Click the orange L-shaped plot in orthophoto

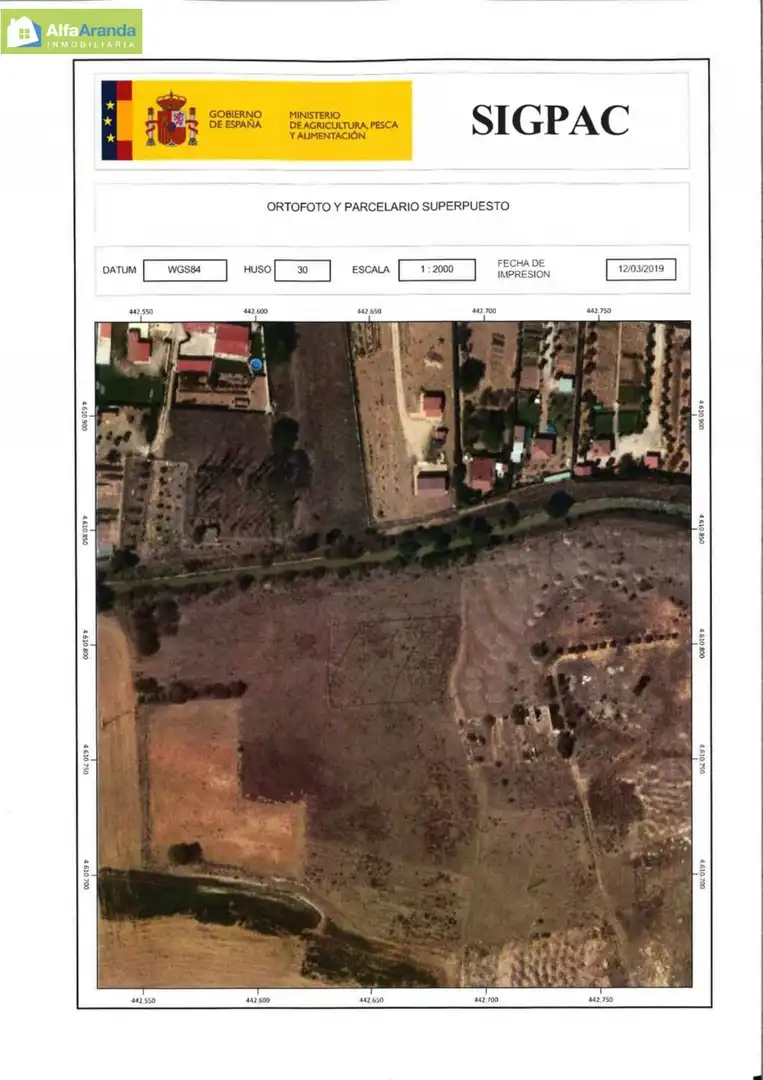[x=224, y=788]
